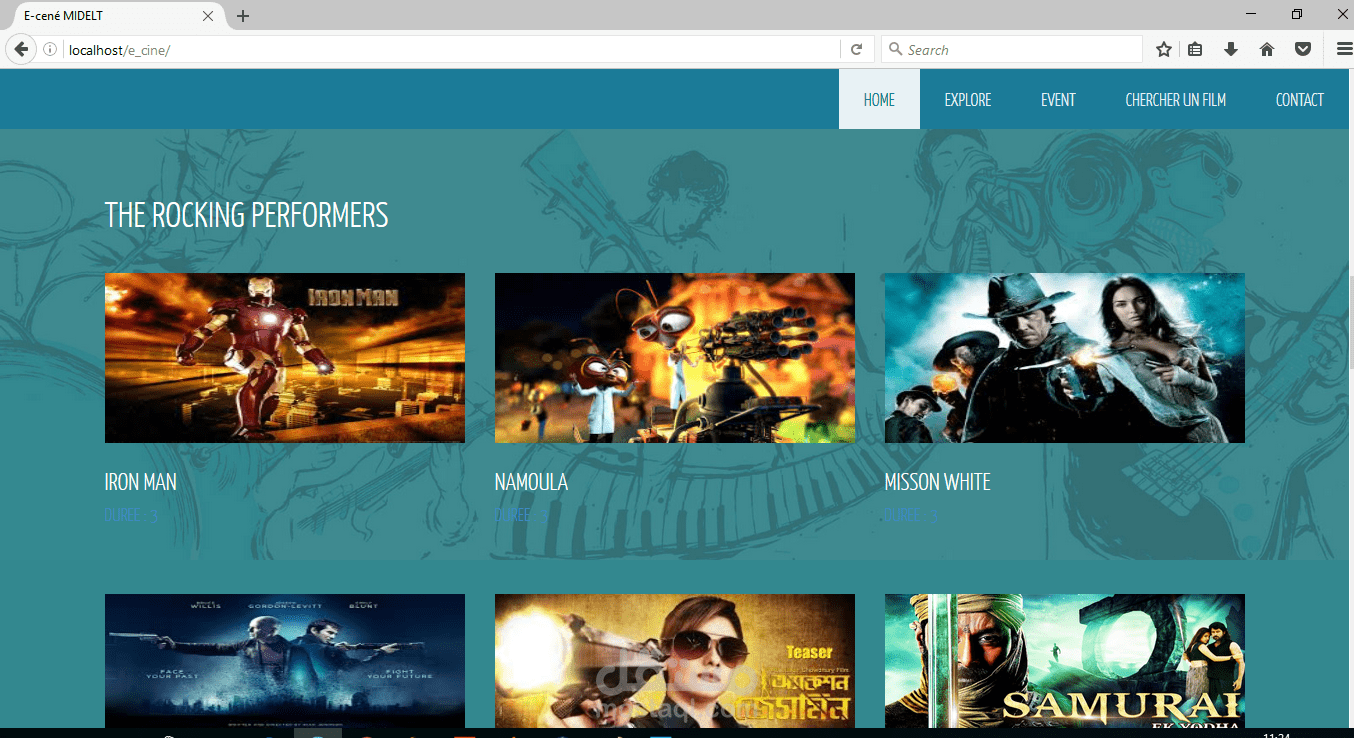Open the Samurai movie poster
This screenshot has height=738, width=1354.
[x=1065, y=661]
